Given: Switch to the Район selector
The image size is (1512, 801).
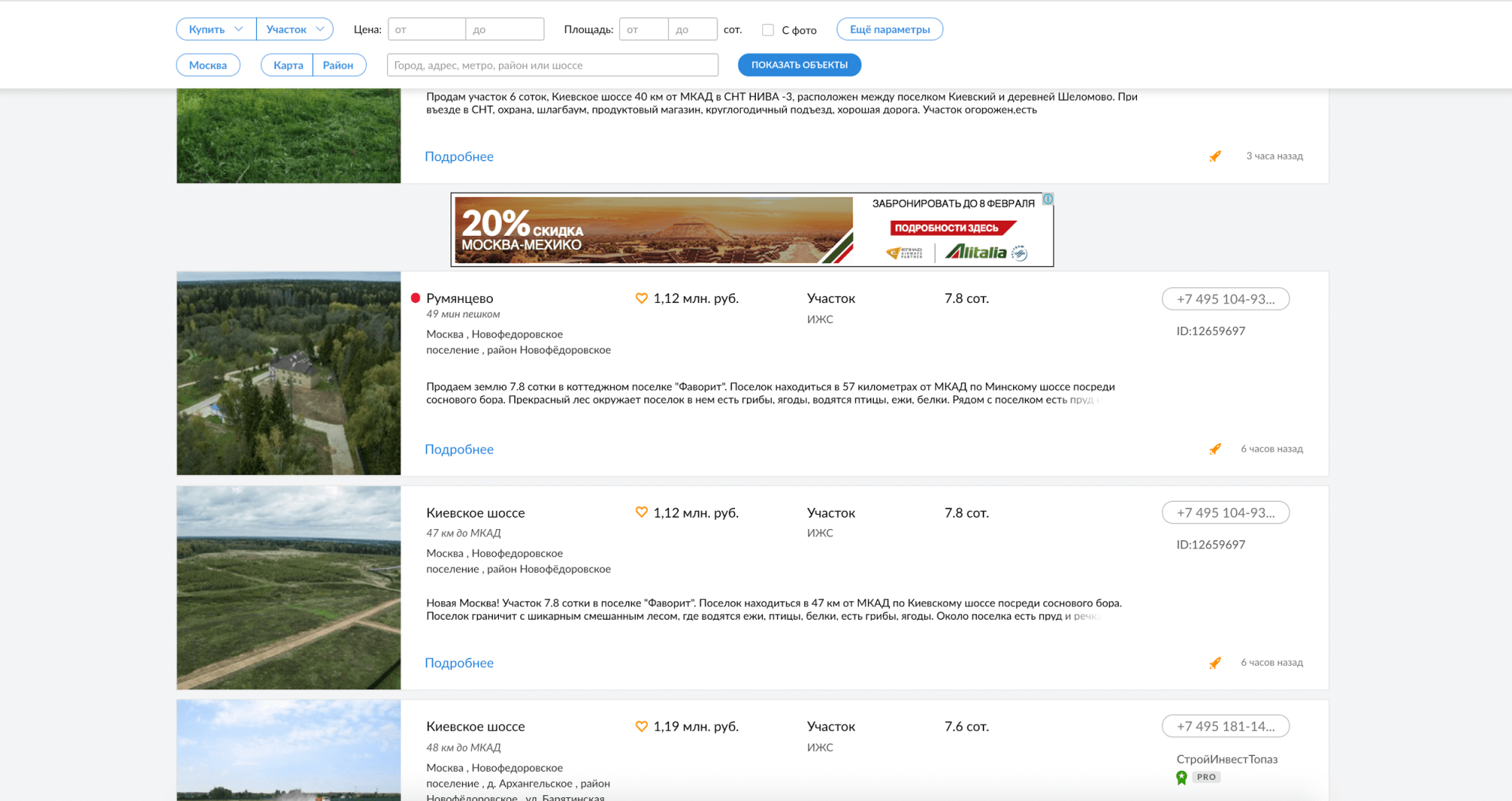Looking at the screenshot, I should (339, 65).
